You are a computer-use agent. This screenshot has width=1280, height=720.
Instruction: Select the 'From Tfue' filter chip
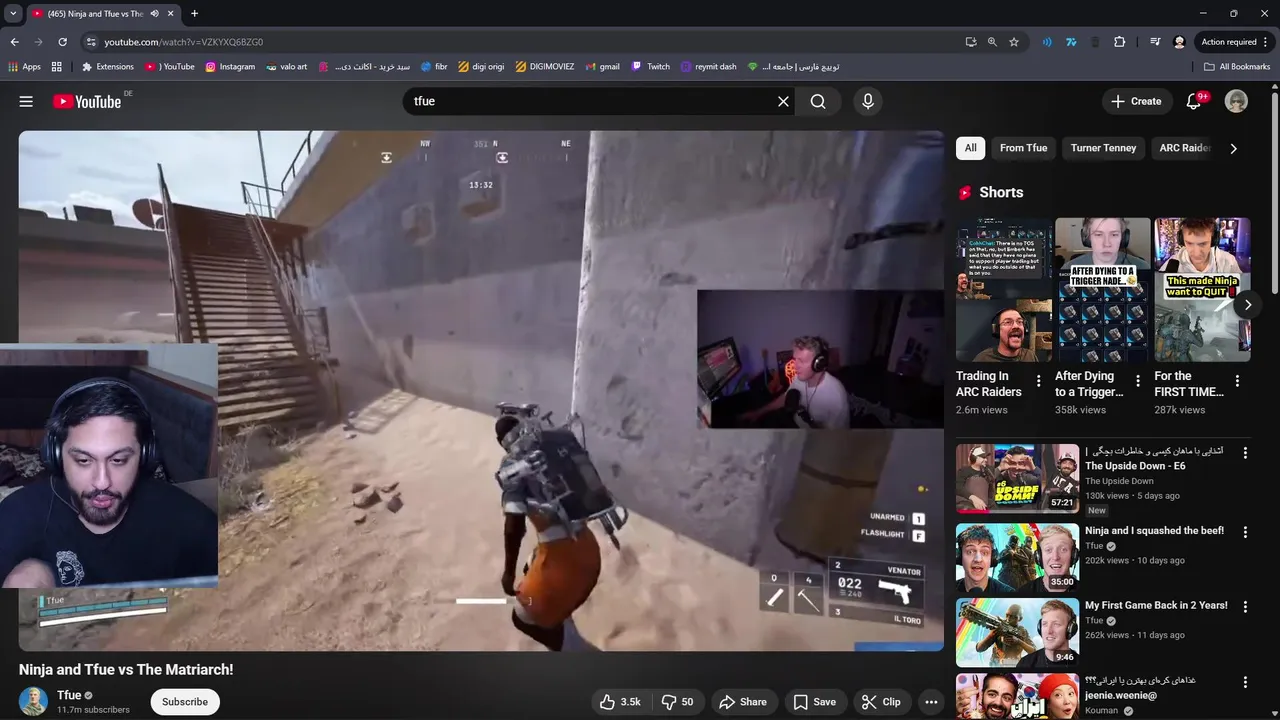1023,148
